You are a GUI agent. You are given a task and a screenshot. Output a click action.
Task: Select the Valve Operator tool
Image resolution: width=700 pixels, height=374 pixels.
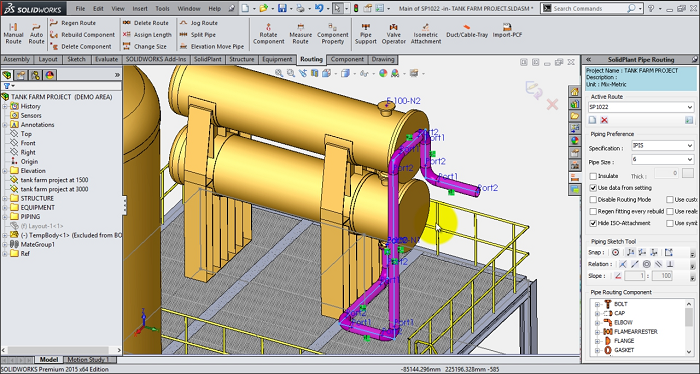click(393, 34)
